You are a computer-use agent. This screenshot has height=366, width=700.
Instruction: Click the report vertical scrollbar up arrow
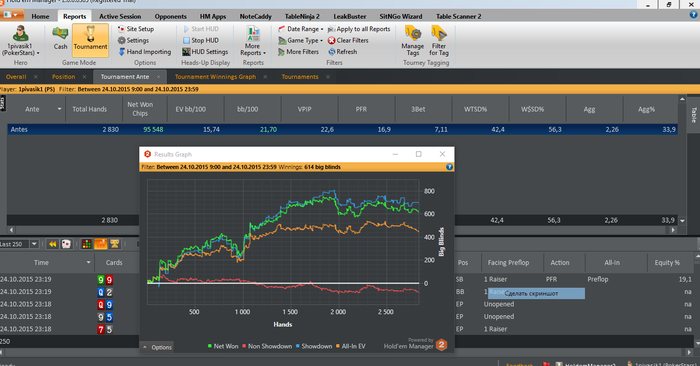point(682,99)
